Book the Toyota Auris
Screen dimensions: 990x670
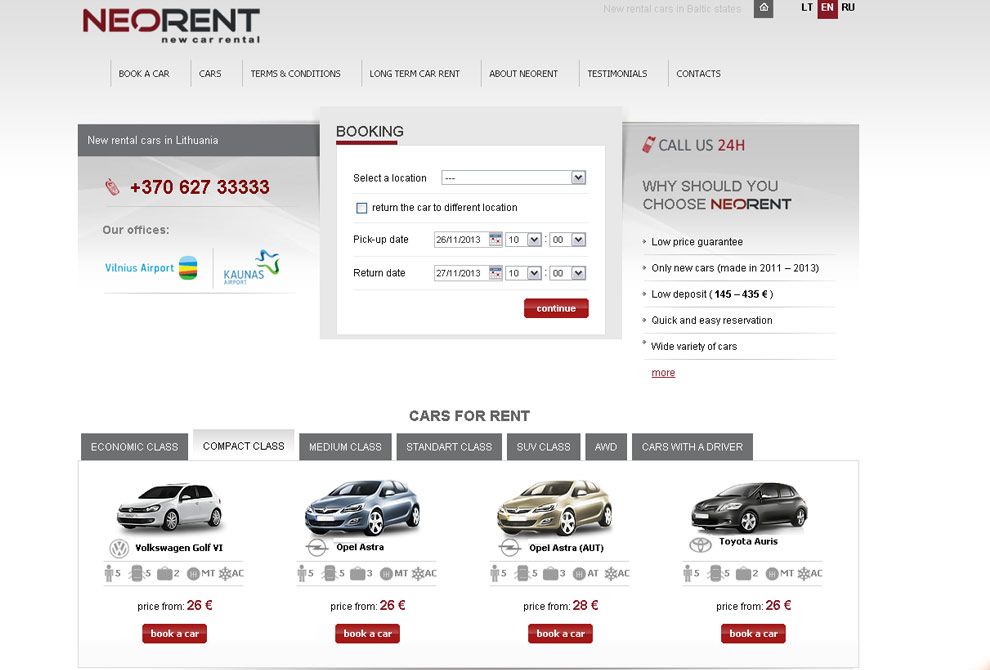(753, 633)
